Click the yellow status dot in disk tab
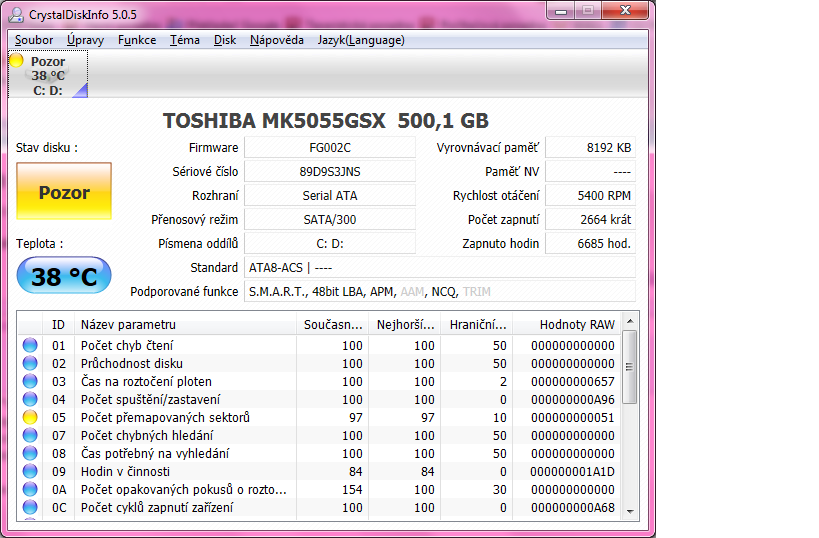Viewport: 819px width, 538px height. 17,61
